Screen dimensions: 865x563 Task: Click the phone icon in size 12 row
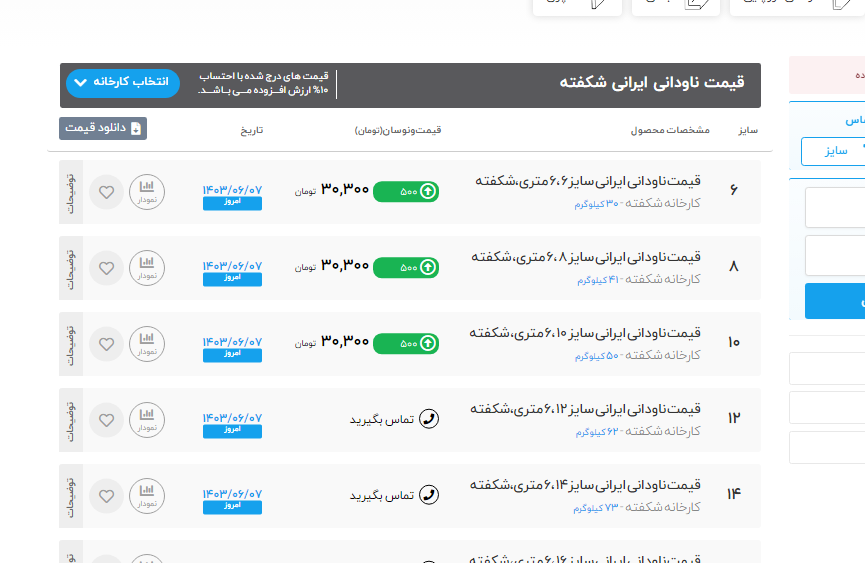[x=429, y=419]
